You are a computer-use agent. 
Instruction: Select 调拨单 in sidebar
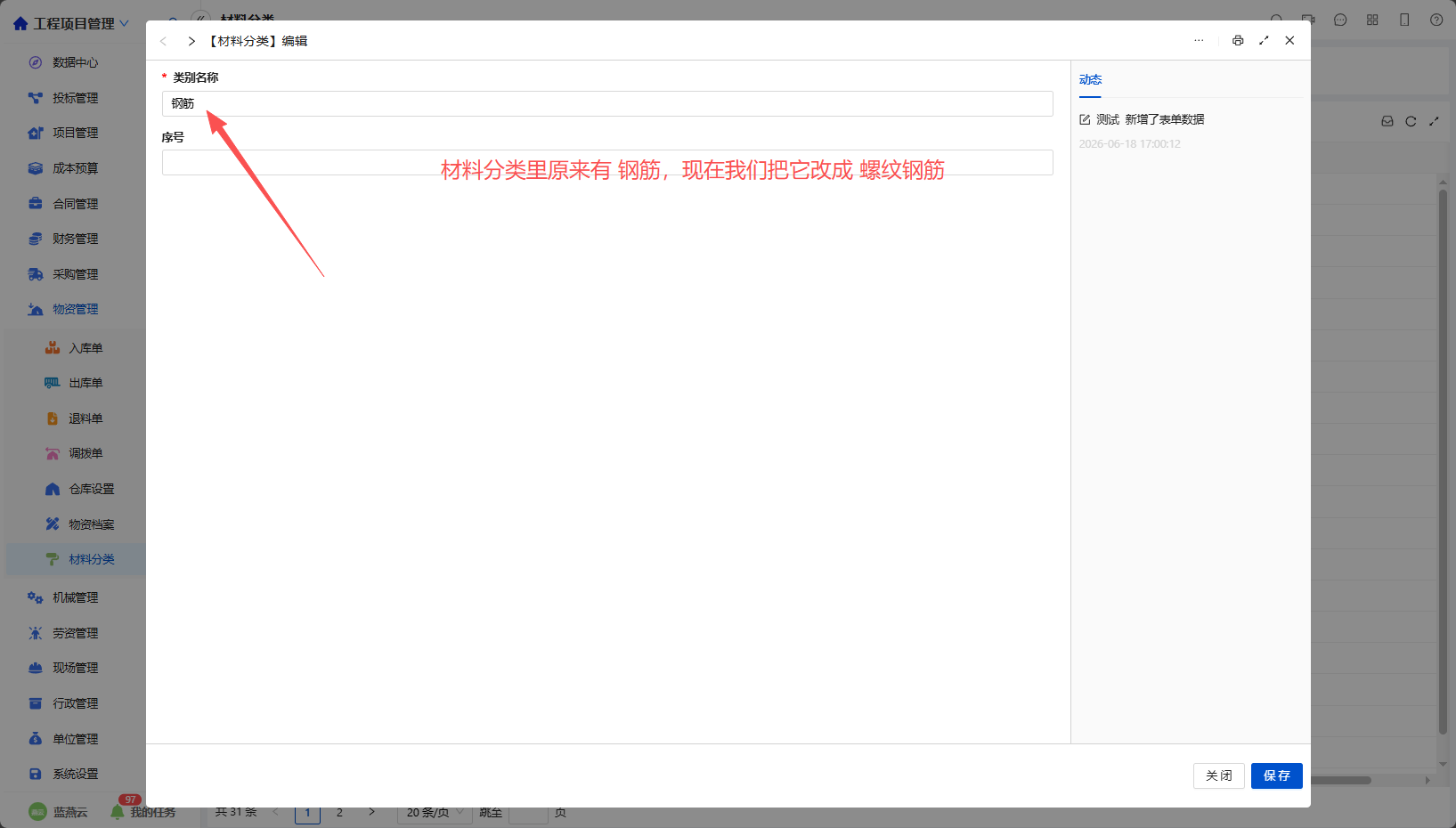(85, 453)
